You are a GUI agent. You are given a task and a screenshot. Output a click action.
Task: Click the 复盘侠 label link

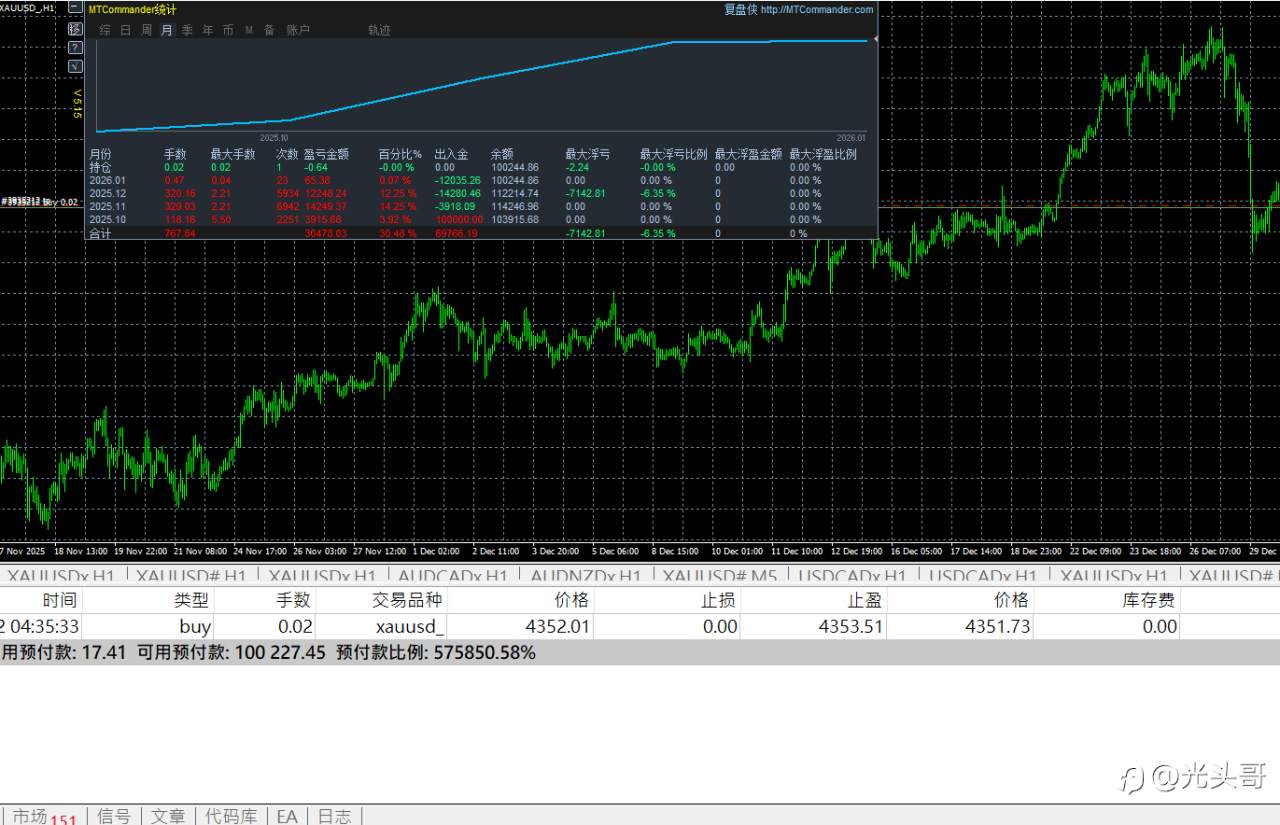(740, 10)
